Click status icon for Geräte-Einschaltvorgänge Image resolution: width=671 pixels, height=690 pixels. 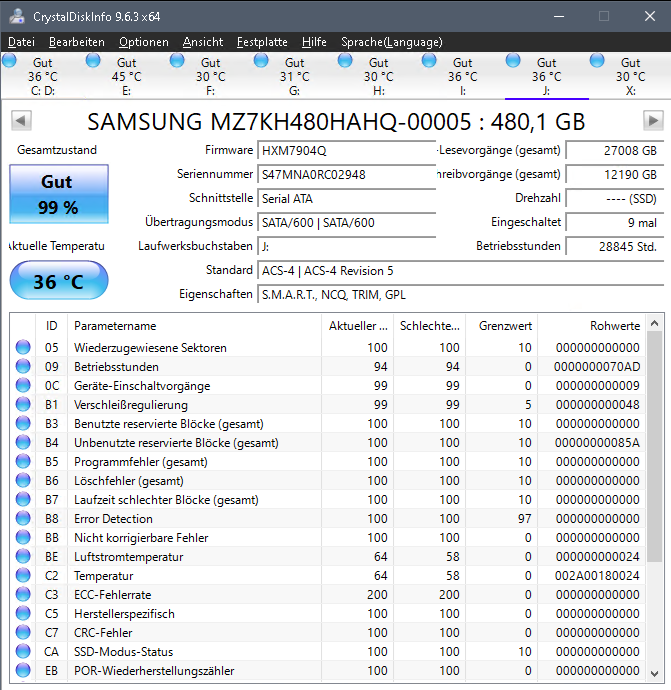23,385
